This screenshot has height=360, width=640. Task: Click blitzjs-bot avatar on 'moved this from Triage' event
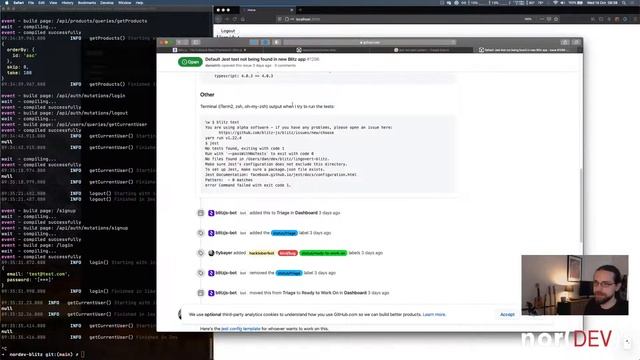click(x=211, y=293)
